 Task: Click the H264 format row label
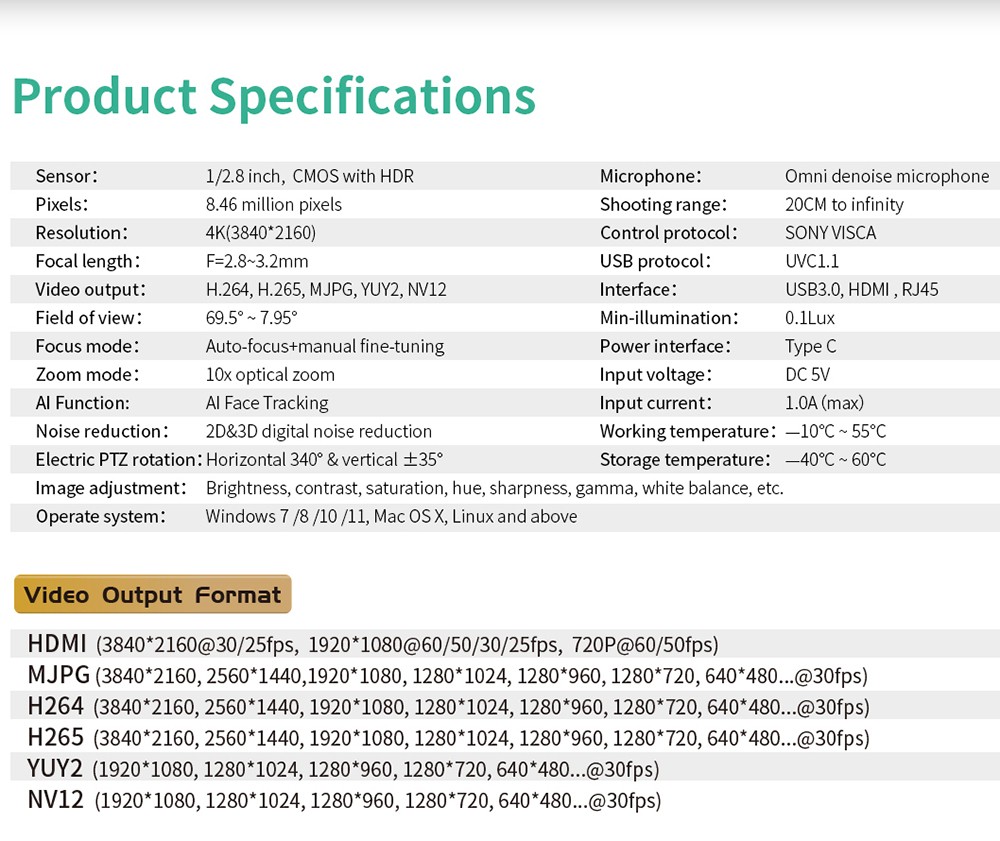56,706
